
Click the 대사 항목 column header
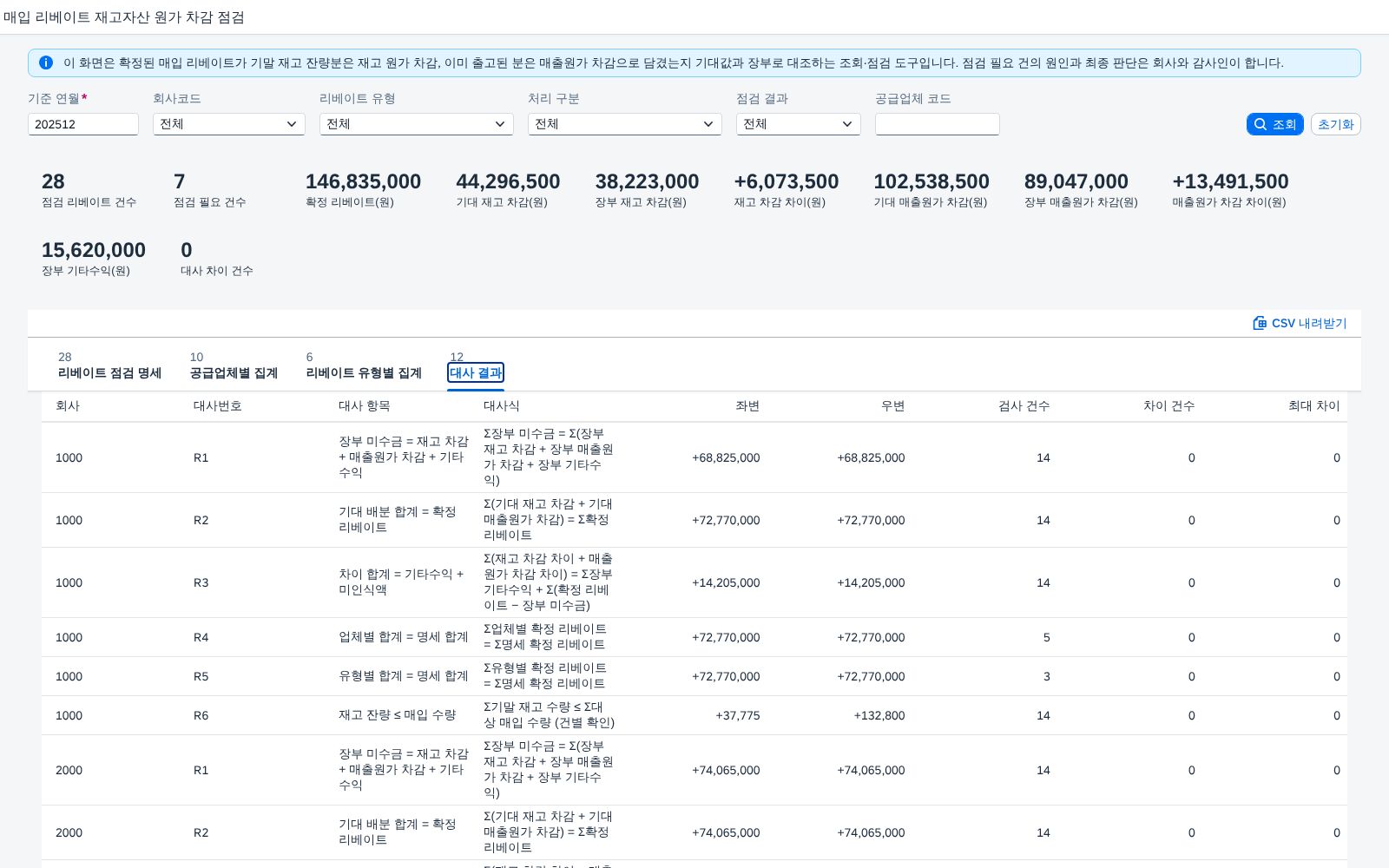pyautogui.click(x=365, y=405)
